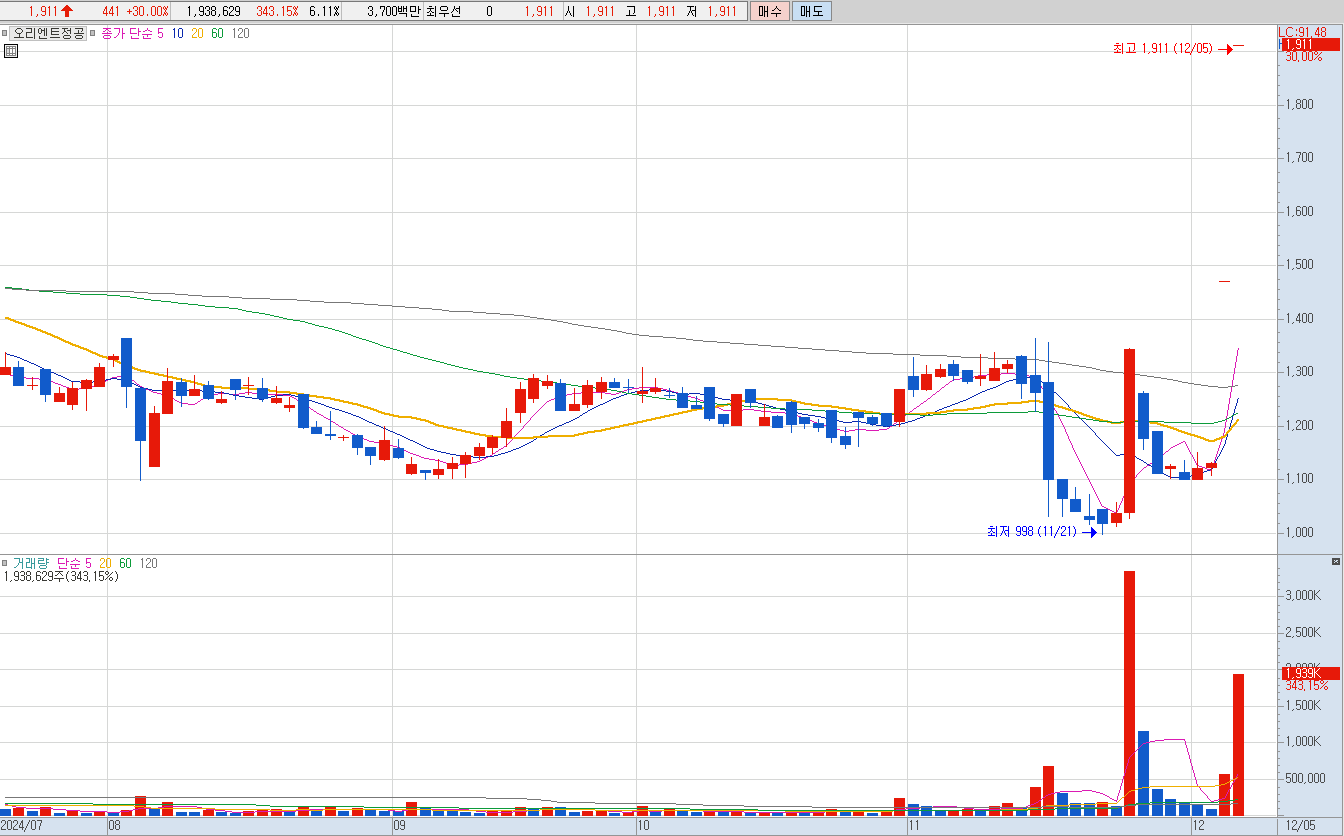This screenshot has width=1344, height=836.
Task: Click the 1,938,629 volume value in header
Action: click(x=213, y=11)
